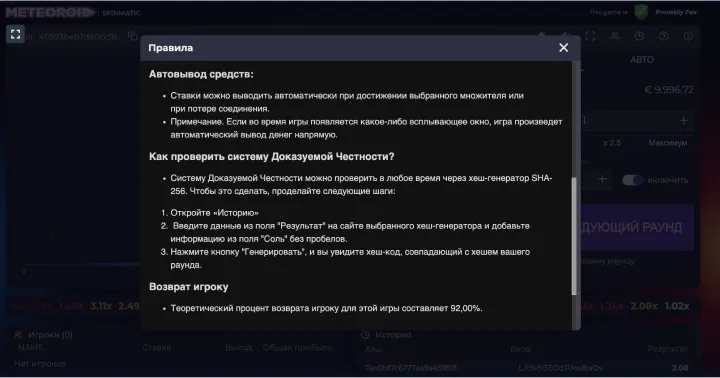Toggle the включить auto cashout switch
The image size is (720, 378).
click(x=632, y=180)
